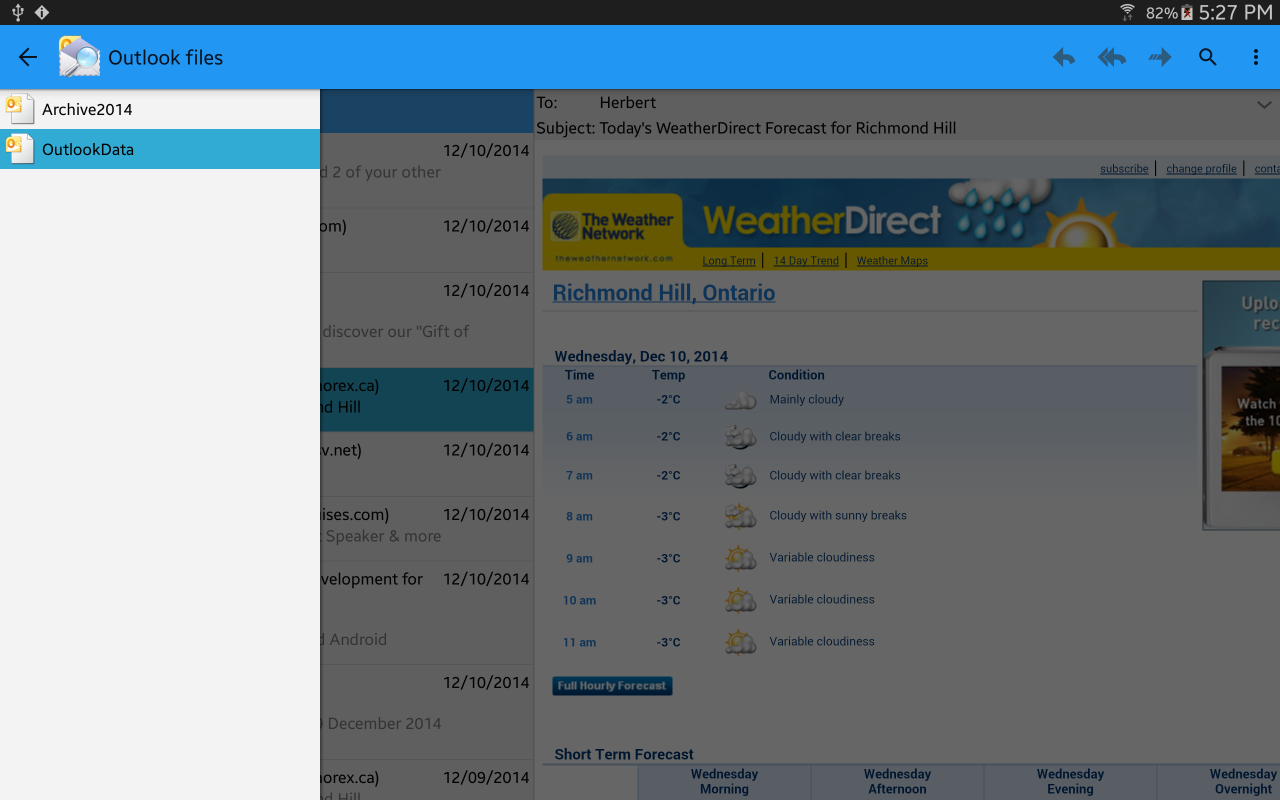1280x800 pixels.
Task: Open search with the magnifier icon
Action: tap(1208, 57)
